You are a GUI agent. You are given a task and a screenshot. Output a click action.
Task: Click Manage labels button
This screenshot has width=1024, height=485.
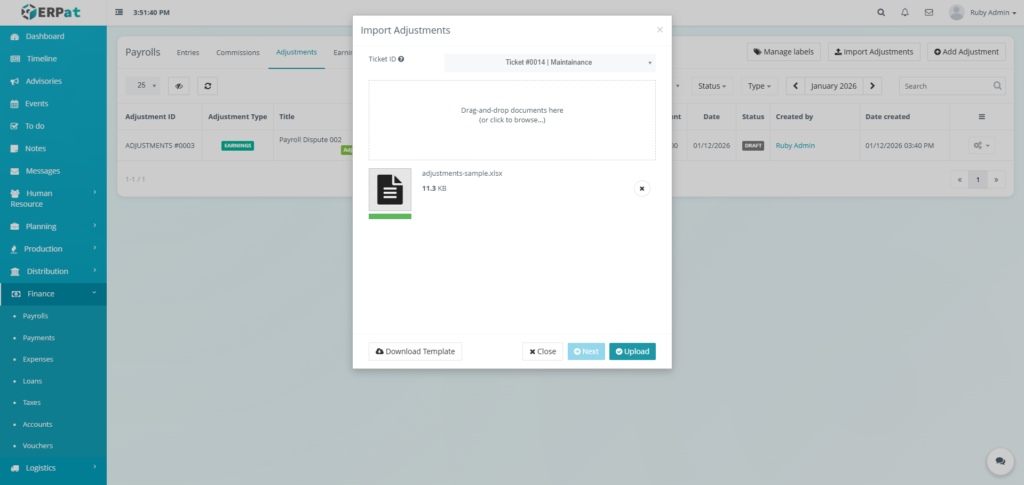[784, 52]
